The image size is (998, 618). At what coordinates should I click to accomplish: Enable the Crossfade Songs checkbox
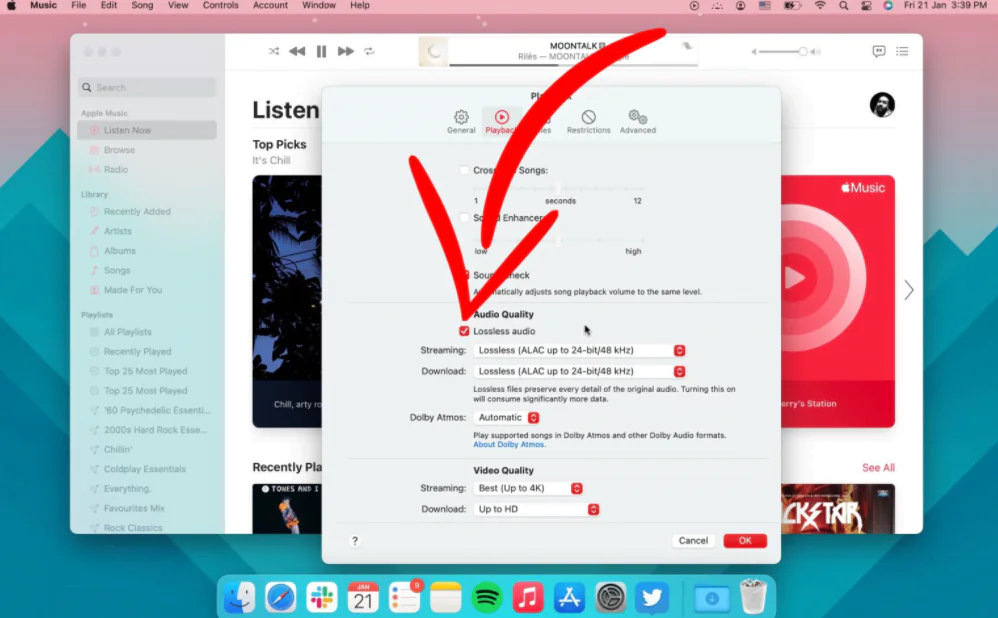pyautogui.click(x=464, y=170)
